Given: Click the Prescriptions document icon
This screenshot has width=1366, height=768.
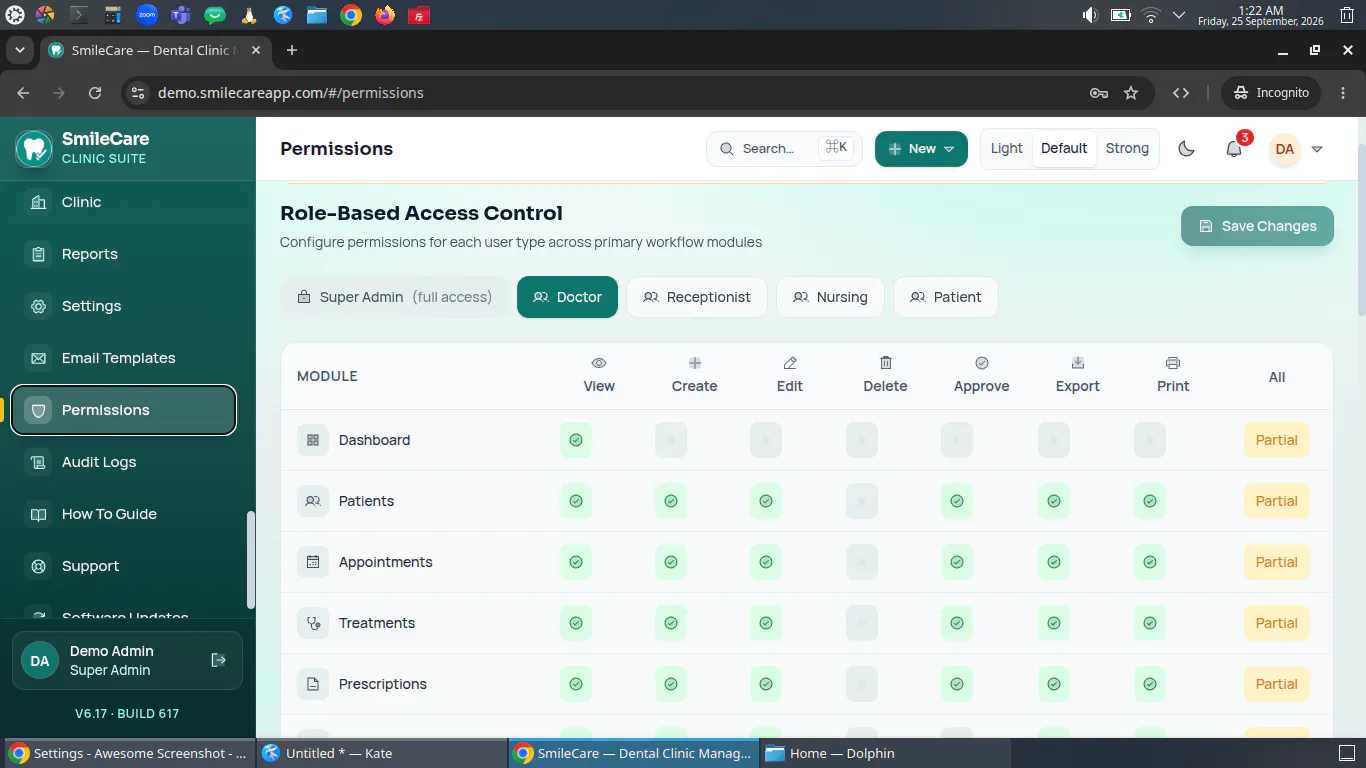Looking at the screenshot, I should (313, 684).
